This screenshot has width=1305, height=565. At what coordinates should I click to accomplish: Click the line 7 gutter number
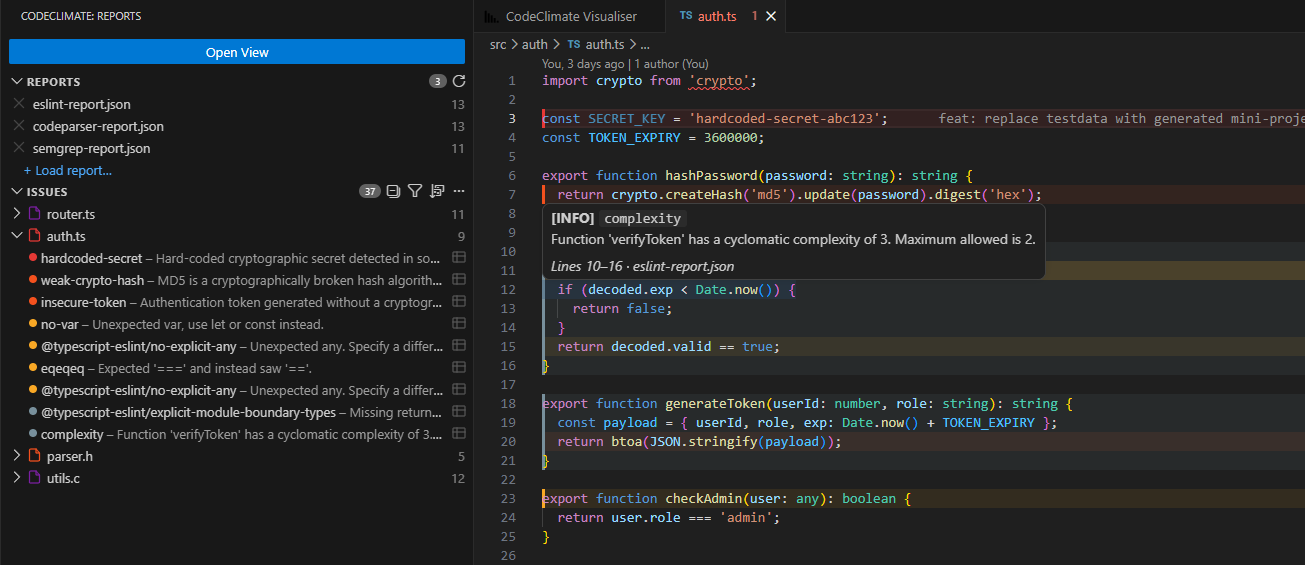click(512, 194)
